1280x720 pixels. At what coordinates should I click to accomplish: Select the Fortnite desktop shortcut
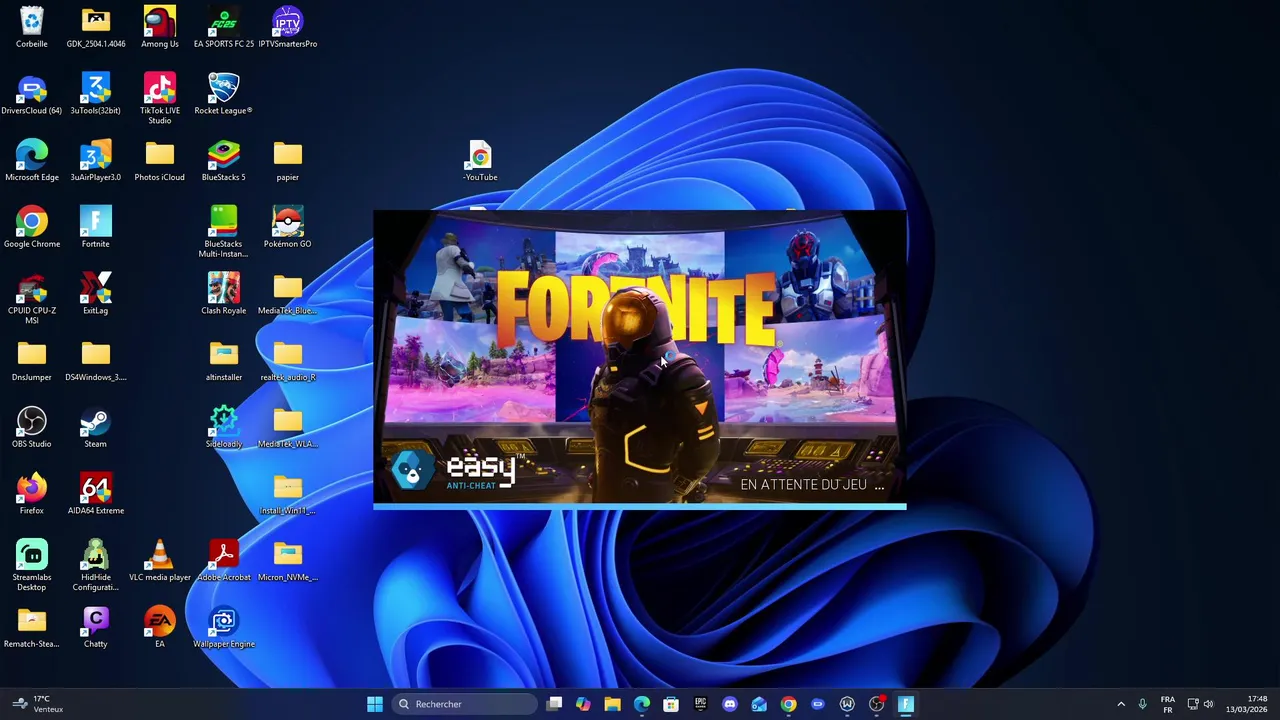[x=96, y=227]
